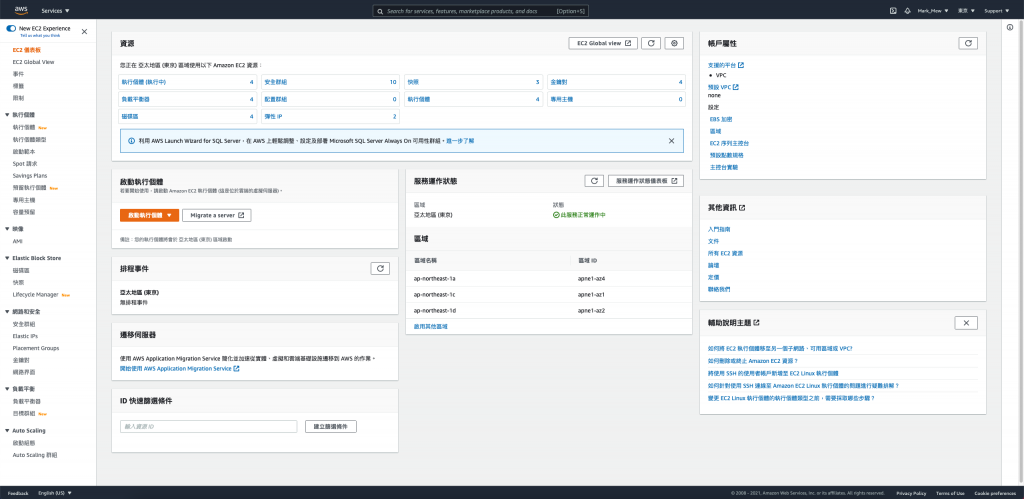Image resolution: width=1024 pixels, height=499 pixels.
Task: Open the Privacy Policy footer link
Action: coord(911,493)
